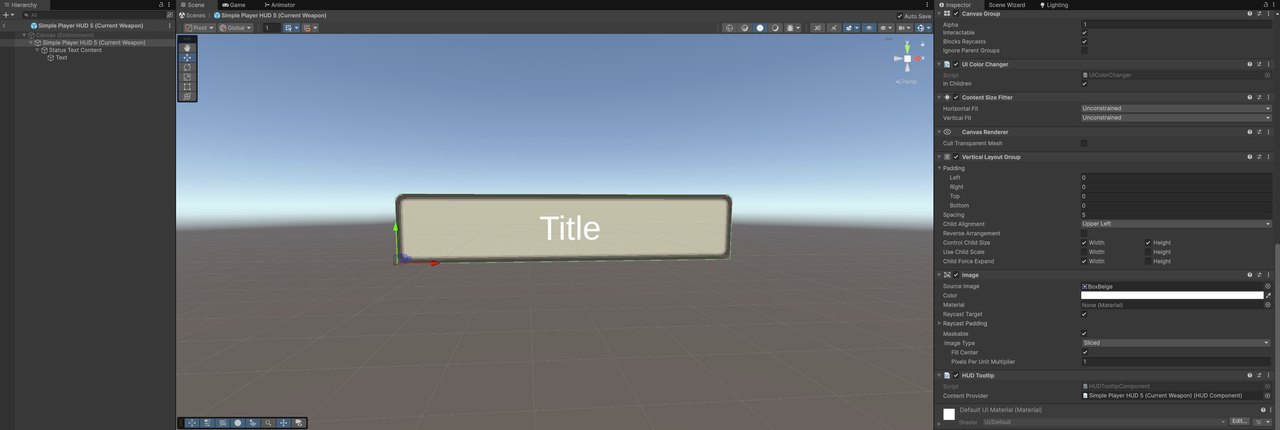The image size is (1280, 430).
Task: Collapse the Padding foldout
Action: (940, 168)
